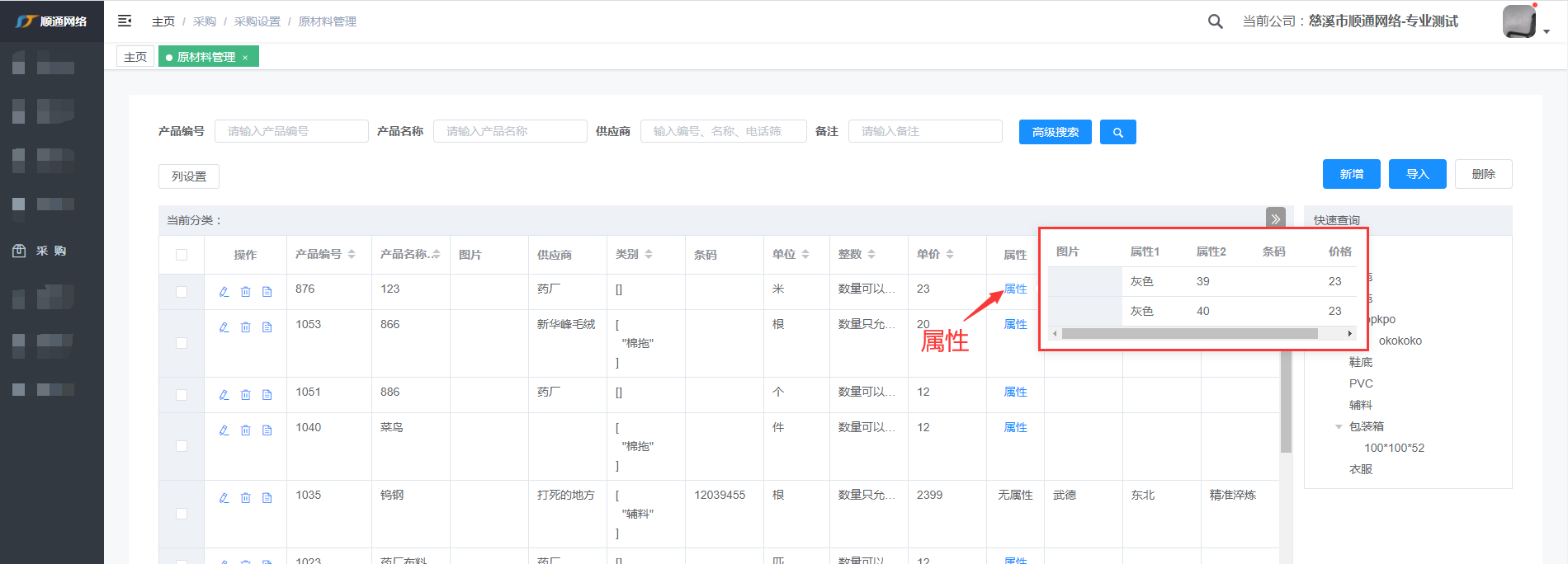Close the 原材料管理 tab

pyautogui.click(x=245, y=58)
